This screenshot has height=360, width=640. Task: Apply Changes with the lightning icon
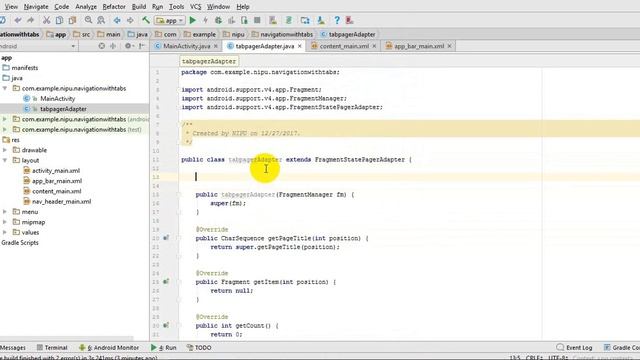pyautogui.click(x=205, y=20)
